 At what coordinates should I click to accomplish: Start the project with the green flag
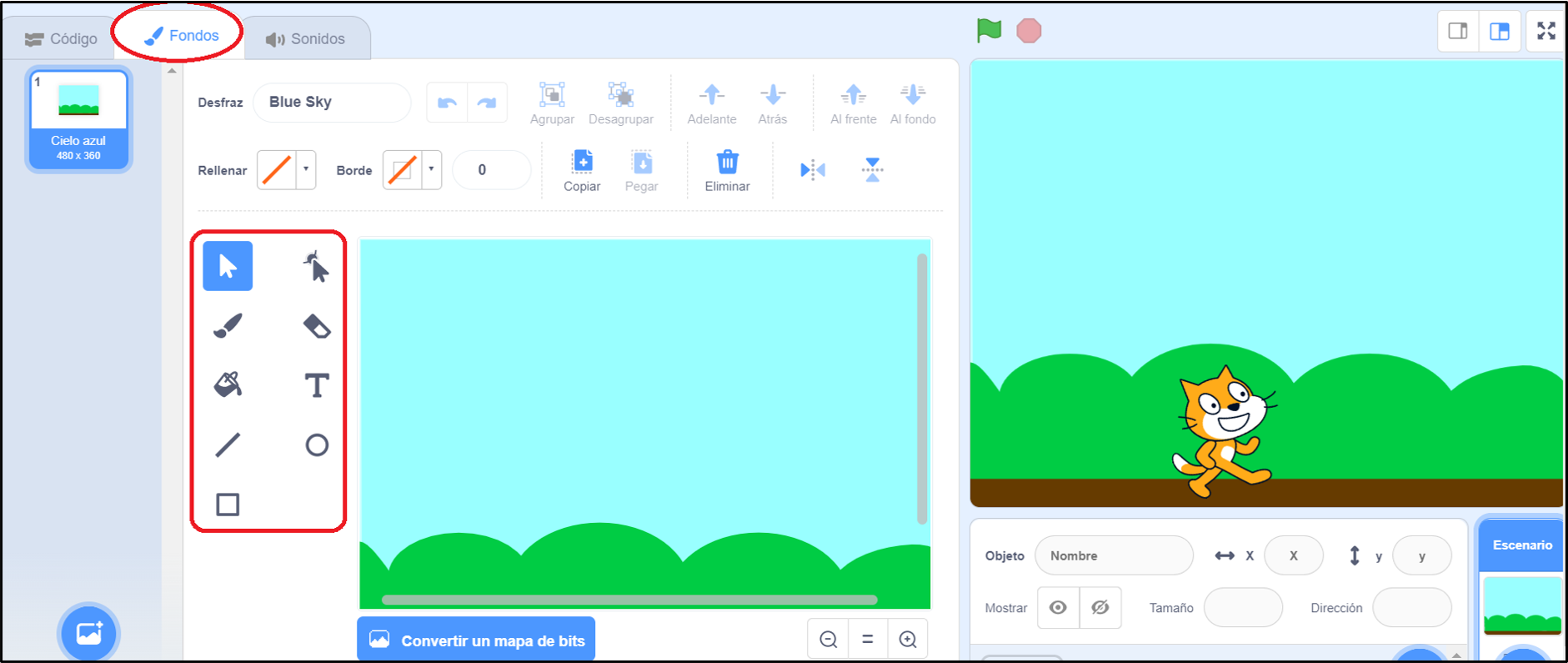click(x=989, y=31)
